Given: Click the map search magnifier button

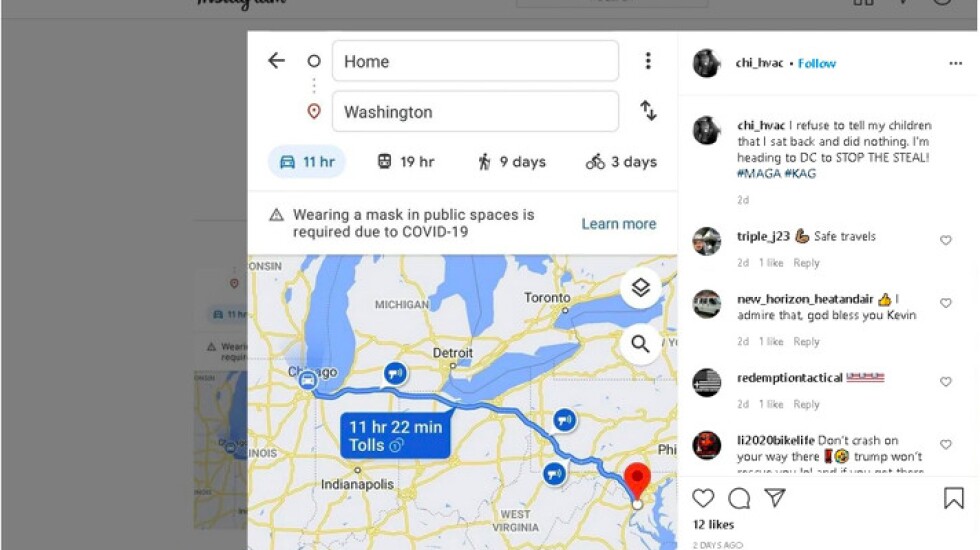Looking at the screenshot, I should tap(640, 344).
